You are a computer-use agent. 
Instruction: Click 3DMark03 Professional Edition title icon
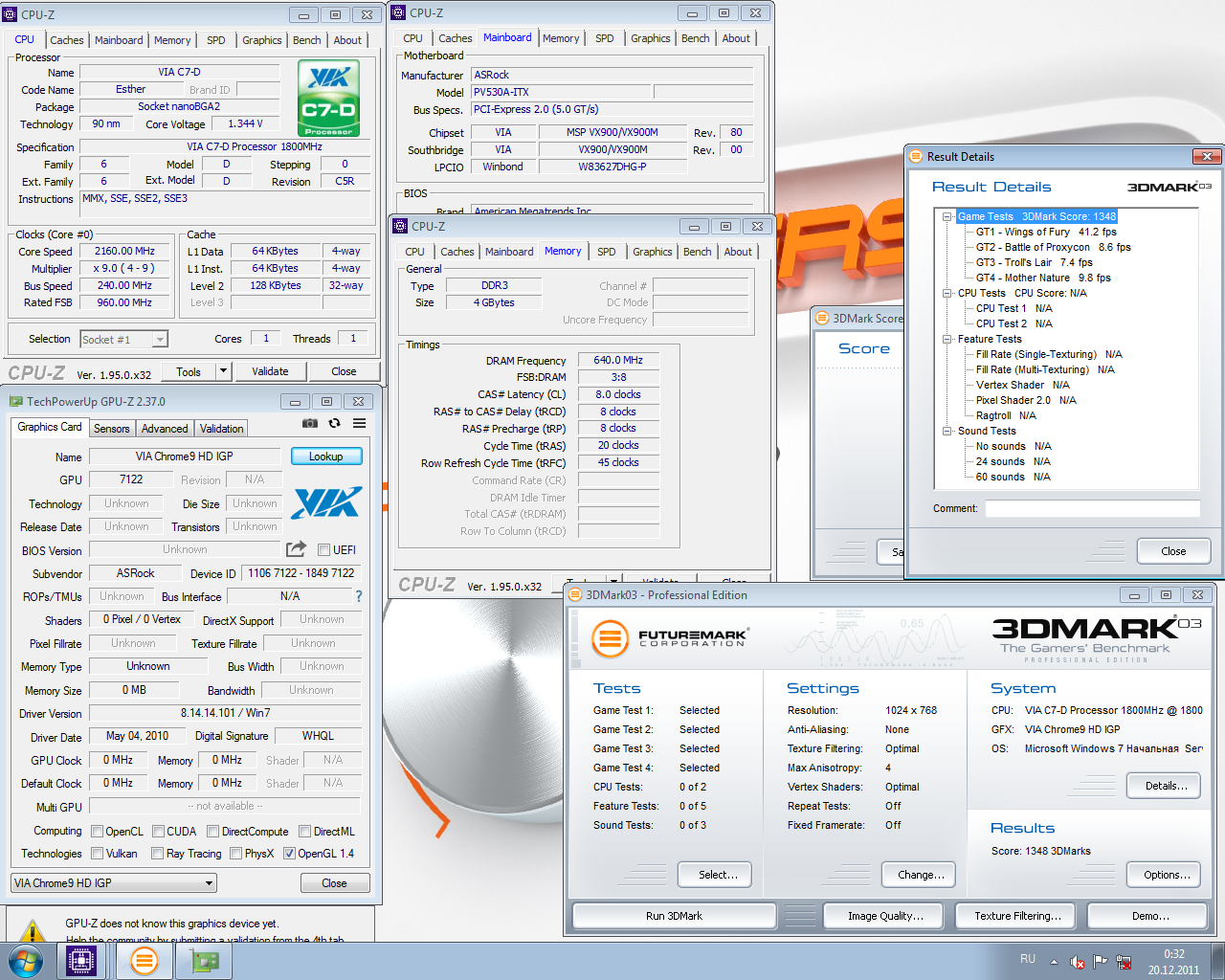575,594
